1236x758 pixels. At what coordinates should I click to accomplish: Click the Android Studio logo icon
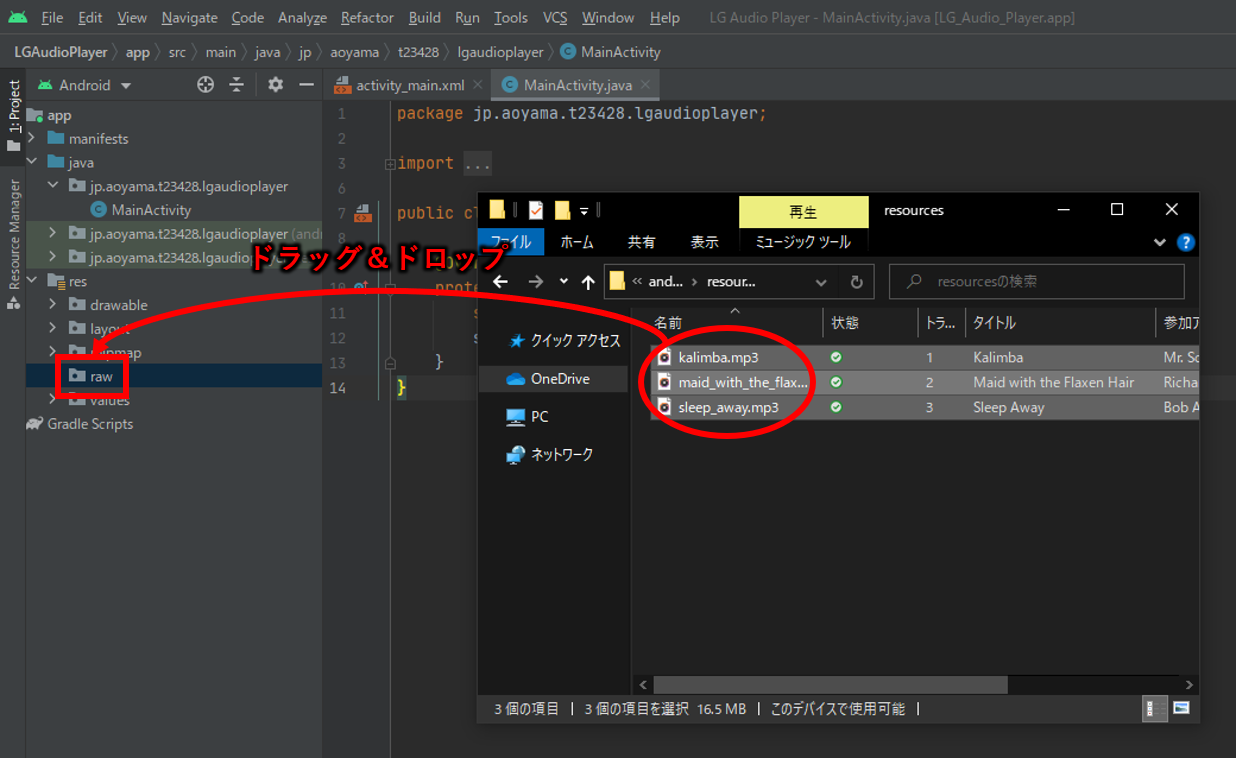tap(18, 17)
